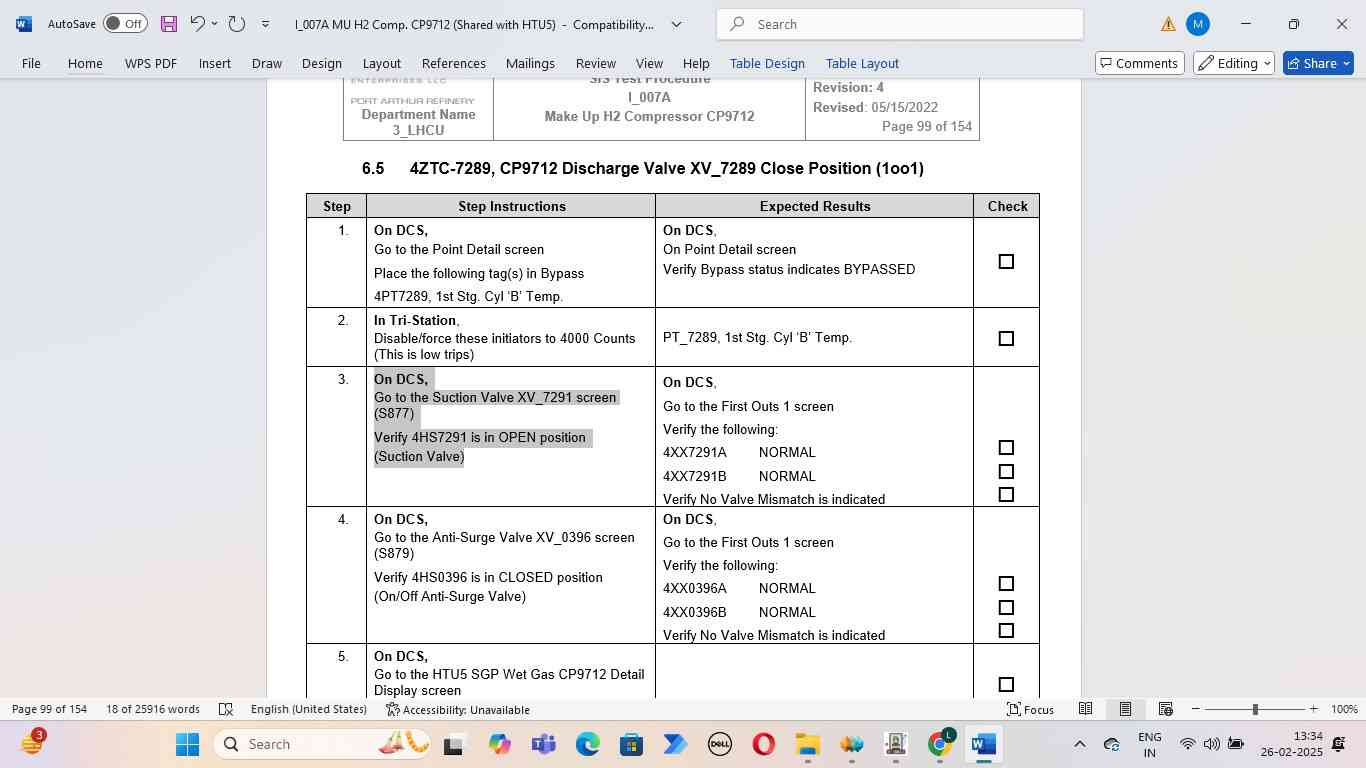
Task: Open Microsoft Teams from taskbar
Action: pyautogui.click(x=543, y=744)
